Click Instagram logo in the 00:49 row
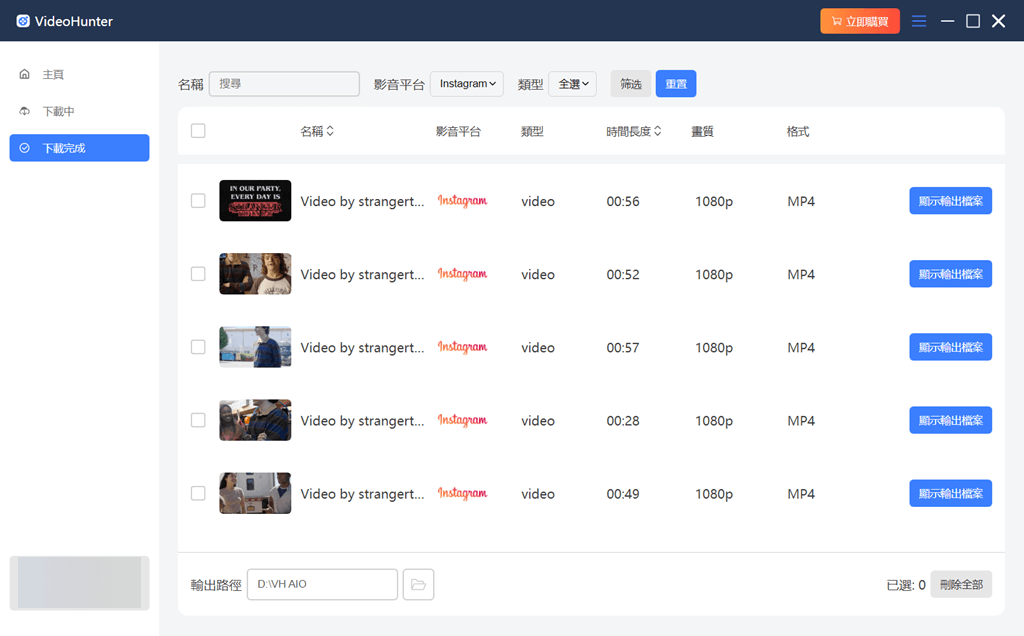The image size is (1024, 636). tap(462, 493)
